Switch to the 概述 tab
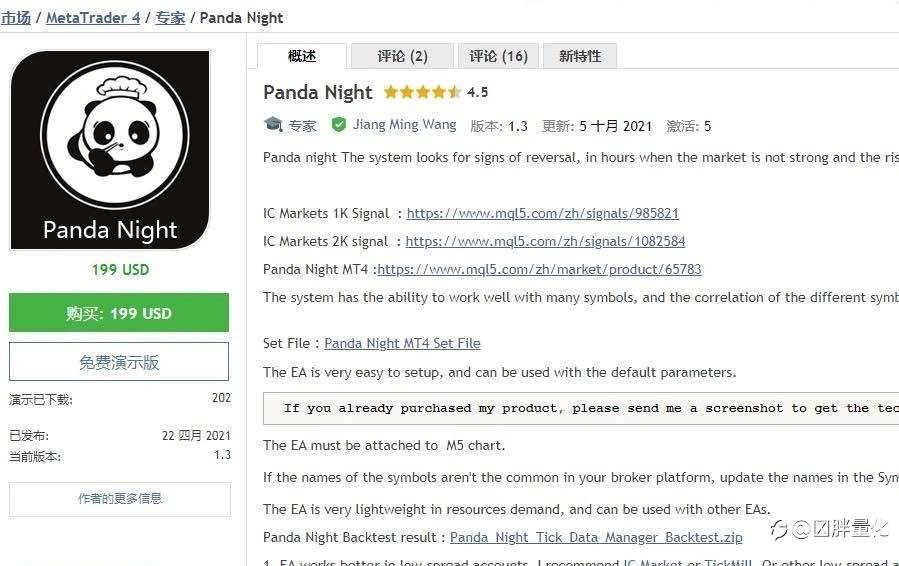Image resolution: width=899 pixels, height=566 pixels. click(x=301, y=56)
